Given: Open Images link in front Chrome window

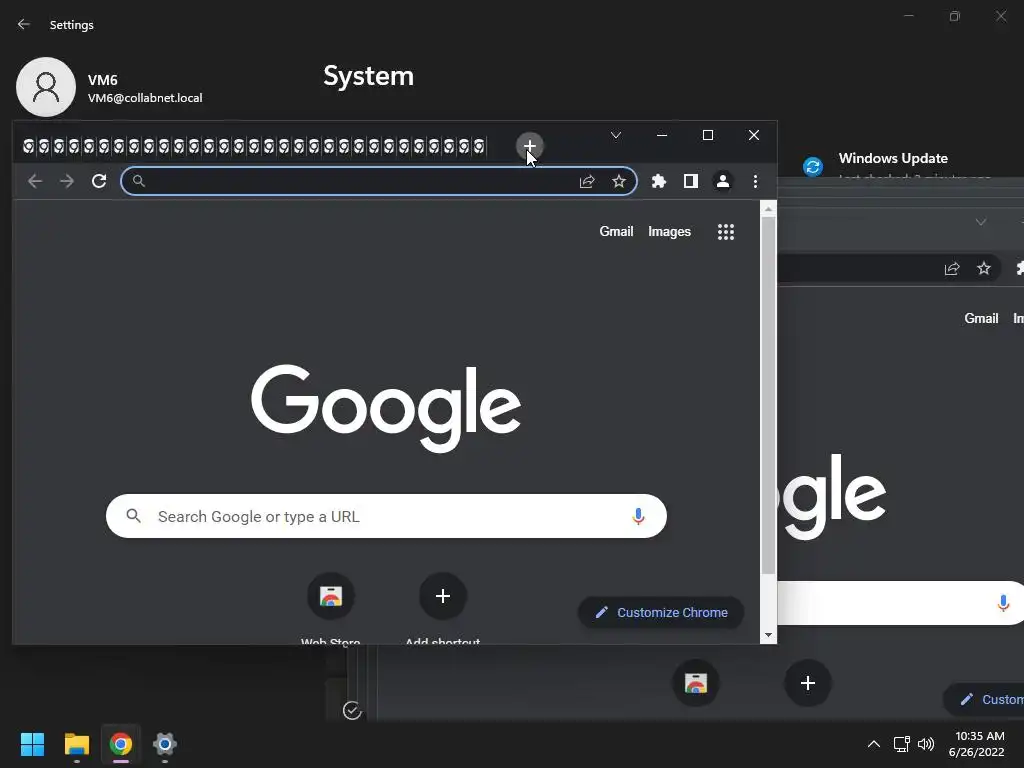Looking at the screenshot, I should 669,231.
